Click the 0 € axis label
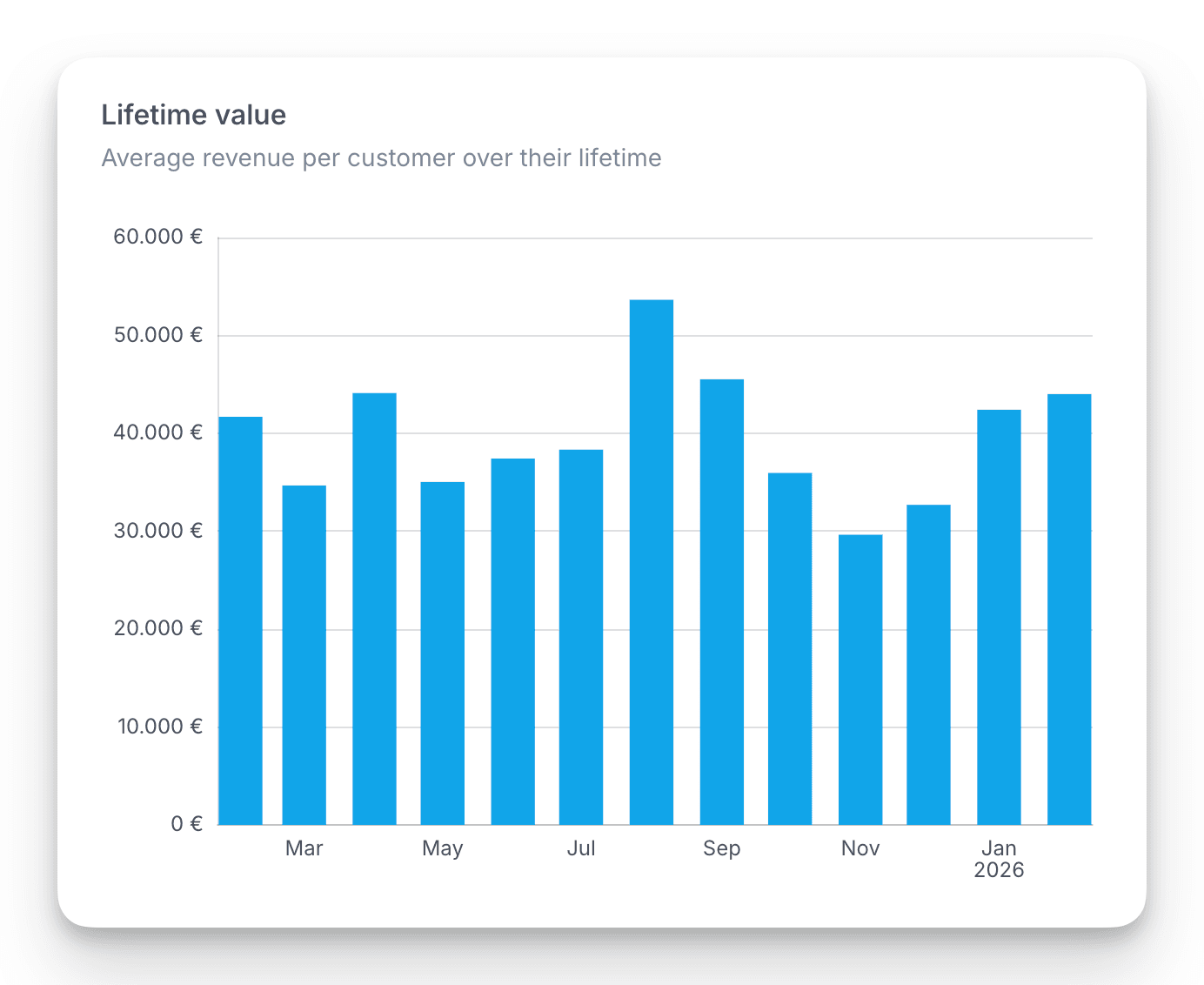Image resolution: width=1204 pixels, height=985 pixels. click(x=186, y=824)
